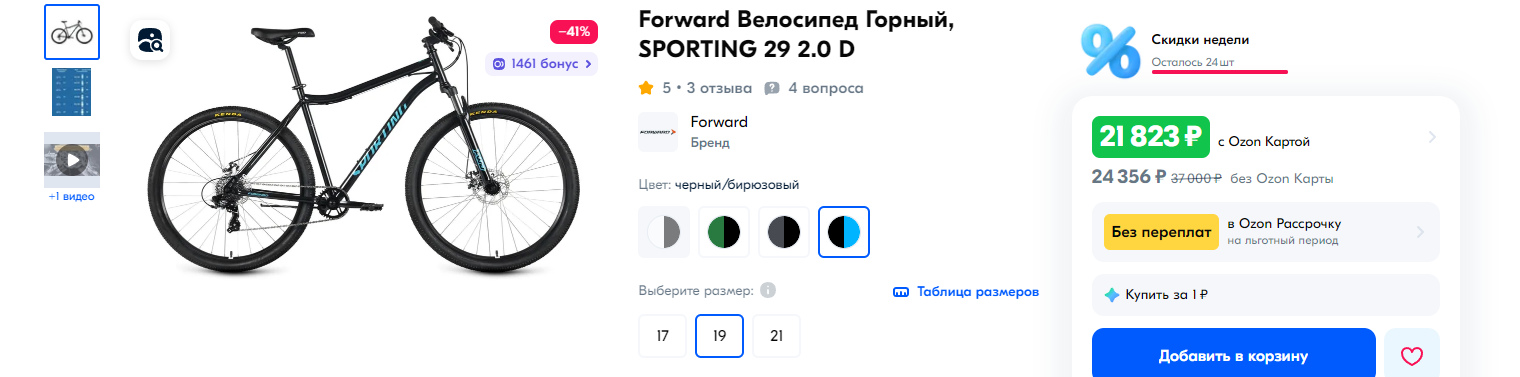Add the bike to favorites with the heart icon
The height and width of the screenshot is (377, 1520).
(x=1411, y=355)
